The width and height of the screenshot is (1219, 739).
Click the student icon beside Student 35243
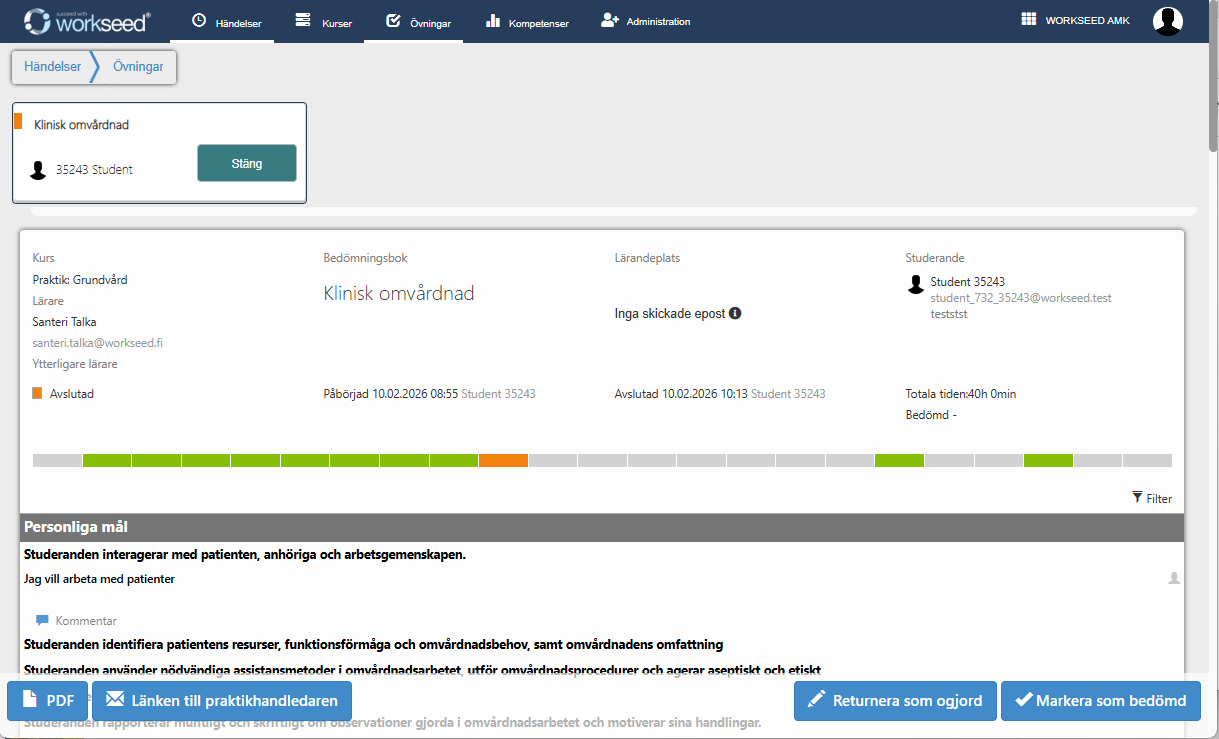click(x=915, y=285)
